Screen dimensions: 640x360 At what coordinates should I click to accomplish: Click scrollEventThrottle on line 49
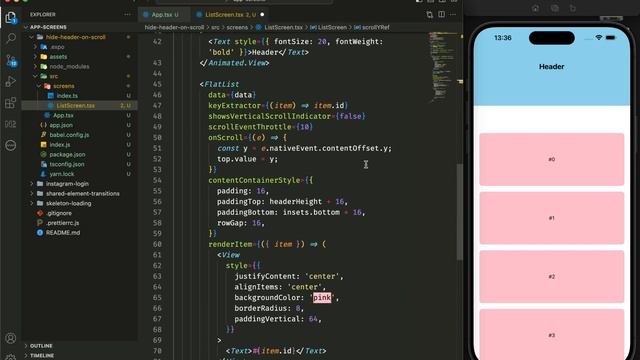tap(249, 127)
